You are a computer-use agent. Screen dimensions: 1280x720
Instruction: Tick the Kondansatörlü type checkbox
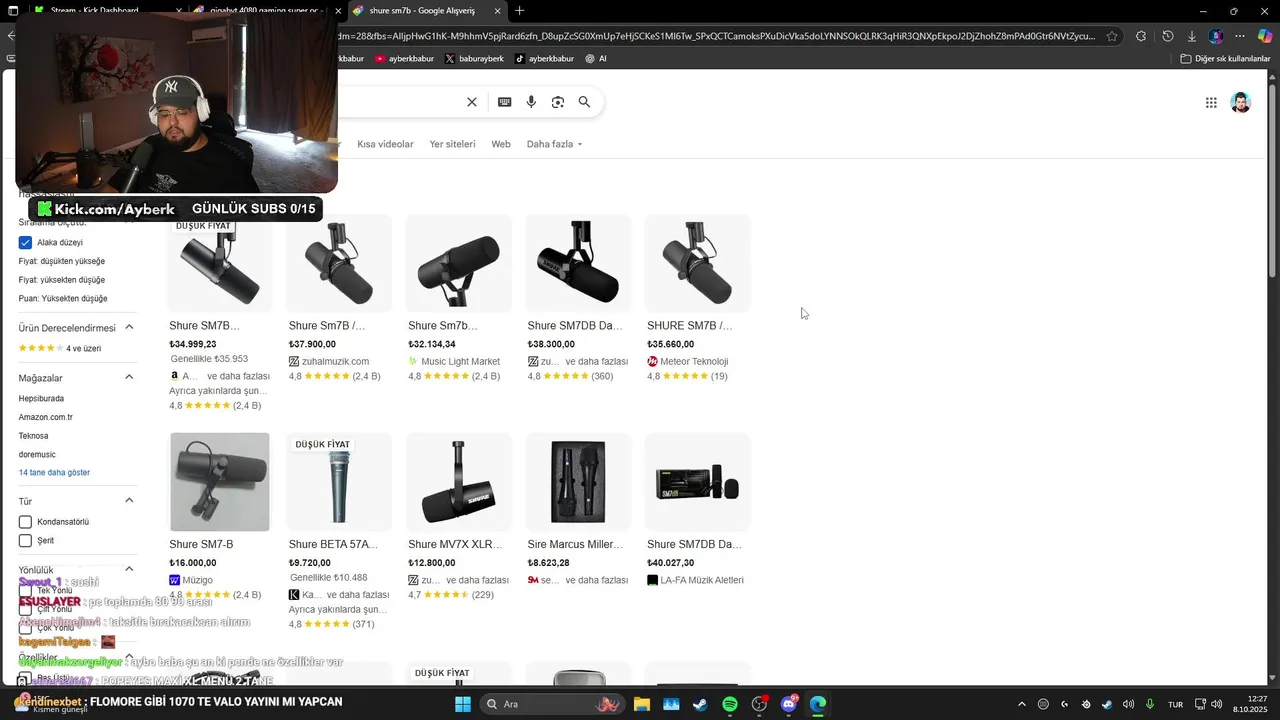click(25, 522)
